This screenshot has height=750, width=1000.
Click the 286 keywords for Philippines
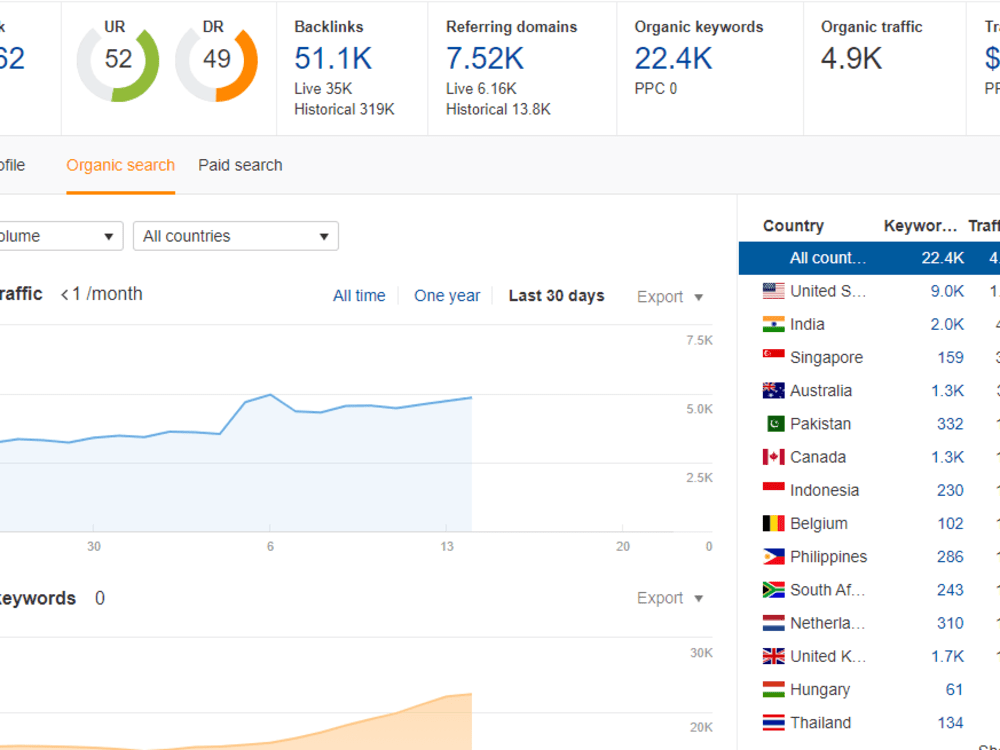(950, 556)
